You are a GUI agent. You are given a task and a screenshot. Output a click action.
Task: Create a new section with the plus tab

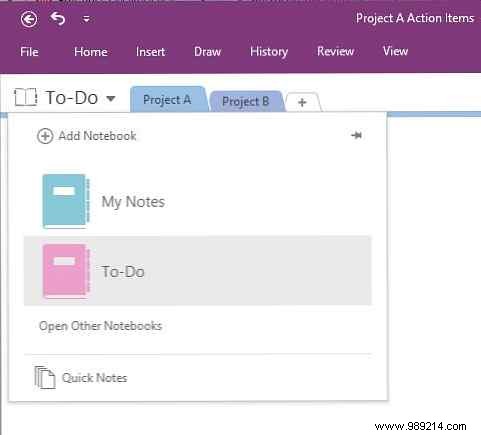point(302,102)
